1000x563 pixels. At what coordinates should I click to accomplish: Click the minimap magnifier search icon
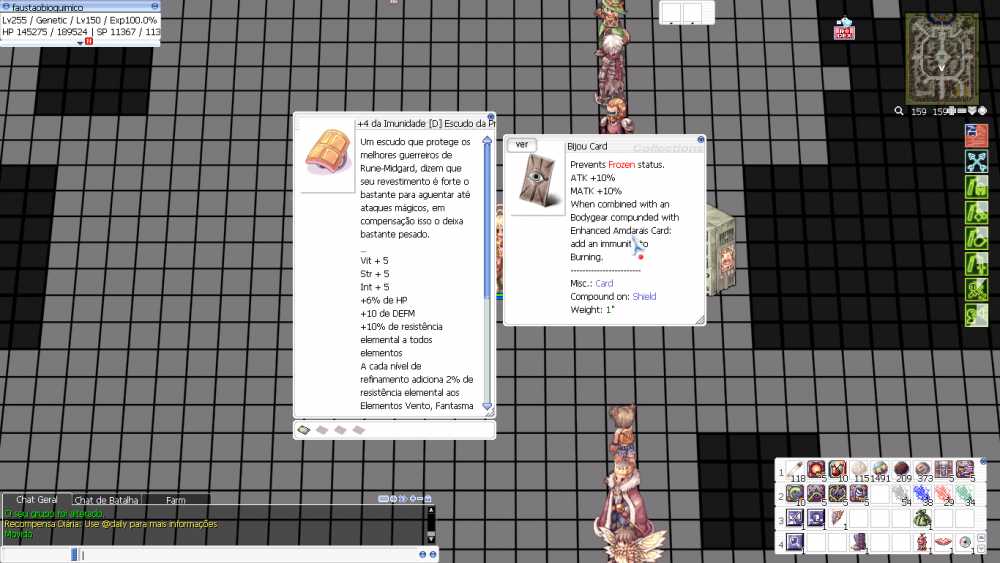coord(899,111)
